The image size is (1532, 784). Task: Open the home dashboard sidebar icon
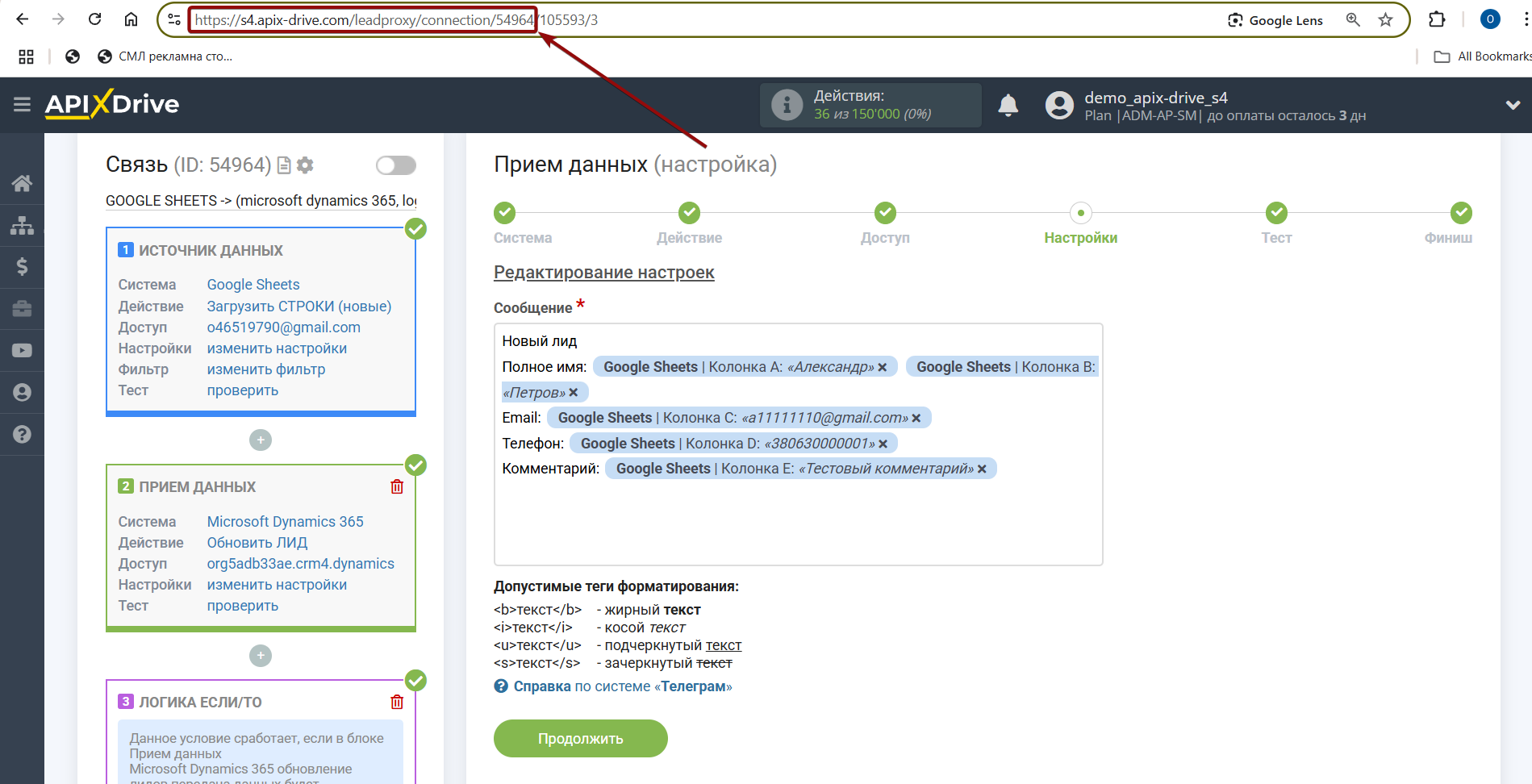coord(22,183)
